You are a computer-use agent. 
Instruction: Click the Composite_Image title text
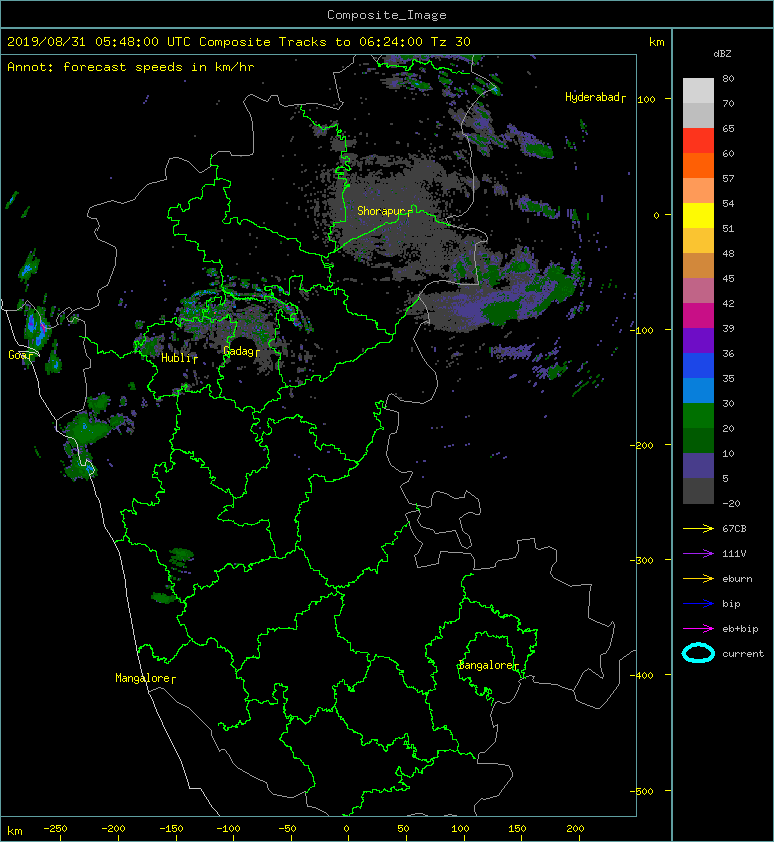point(387,15)
